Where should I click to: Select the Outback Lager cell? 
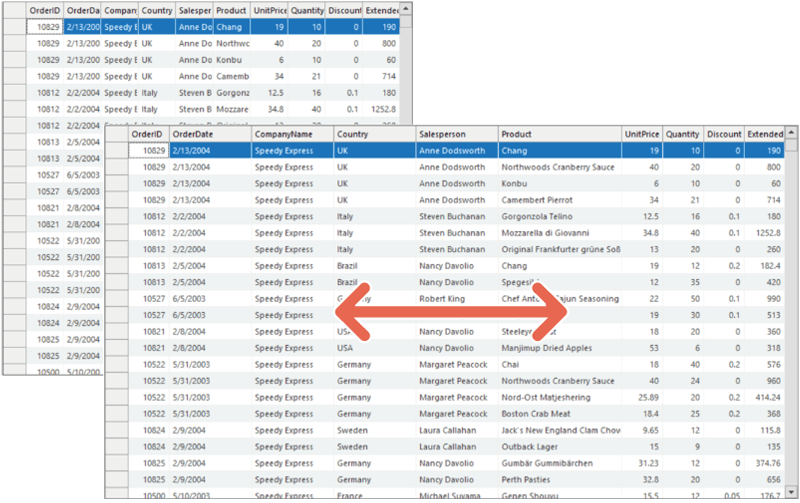click(560, 447)
